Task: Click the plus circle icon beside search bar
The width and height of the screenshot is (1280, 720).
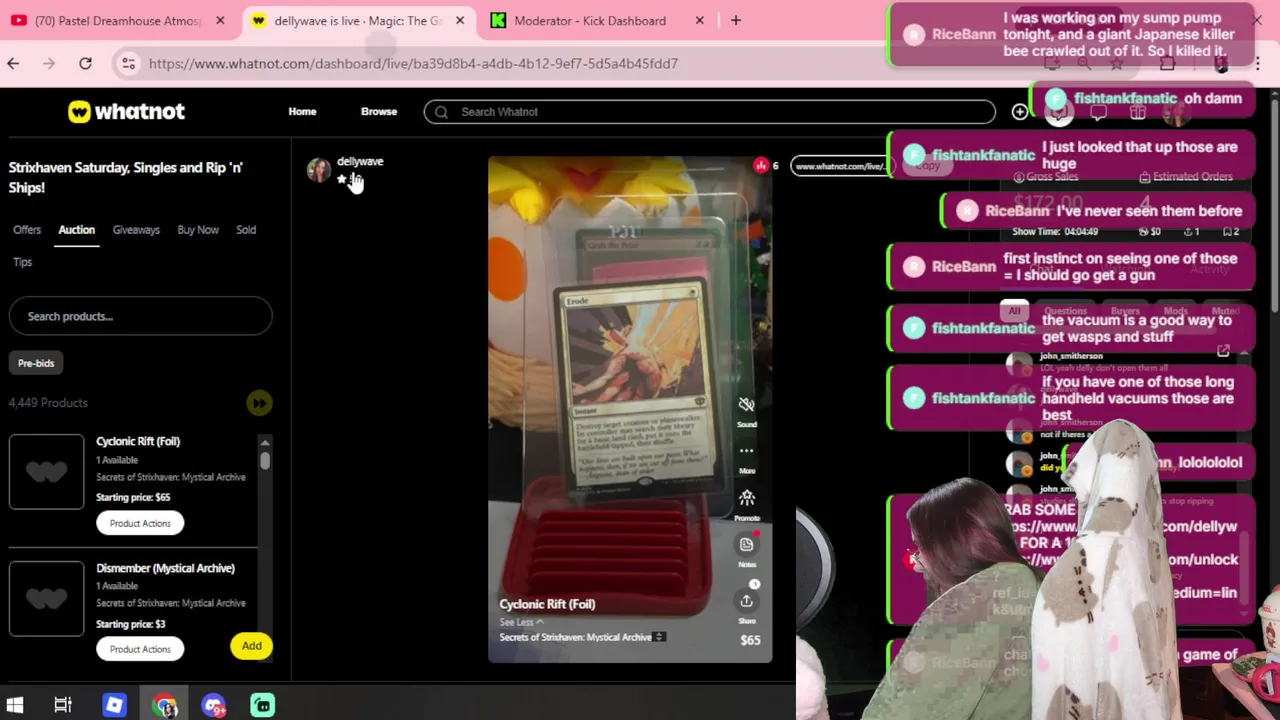Action: [1019, 112]
